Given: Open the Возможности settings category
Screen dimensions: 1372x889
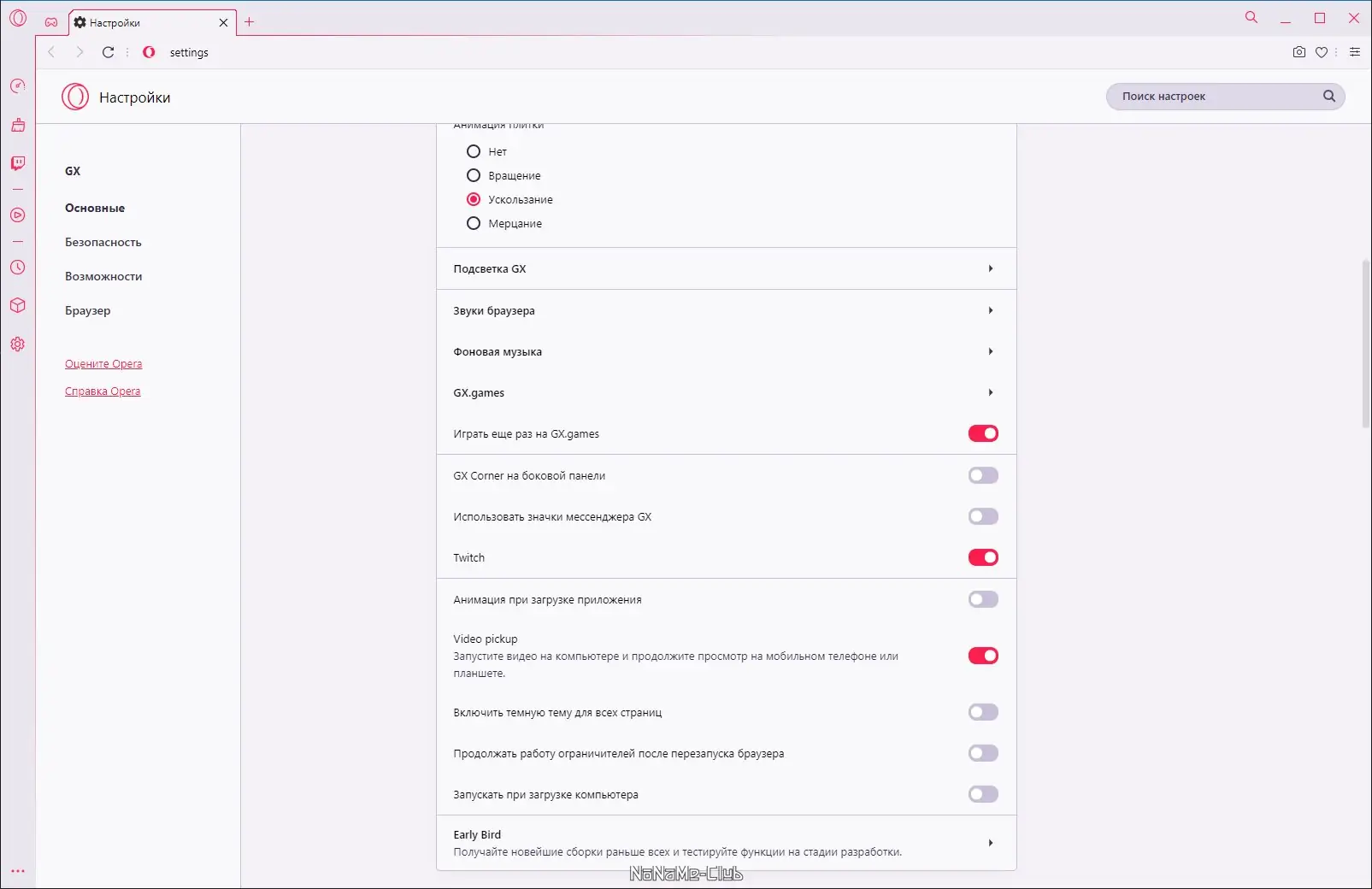Looking at the screenshot, I should pos(103,277).
